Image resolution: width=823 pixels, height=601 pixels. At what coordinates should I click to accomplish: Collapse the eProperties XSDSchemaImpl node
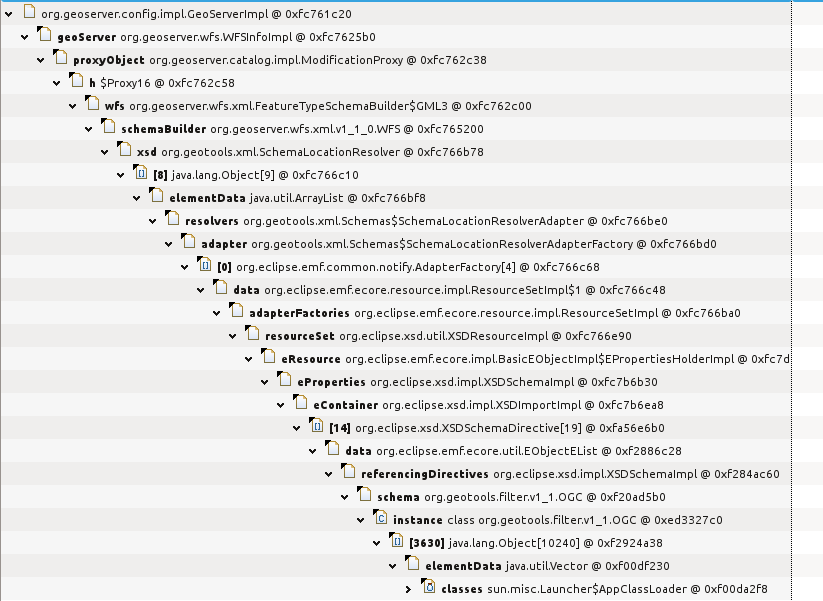point(265,383)
